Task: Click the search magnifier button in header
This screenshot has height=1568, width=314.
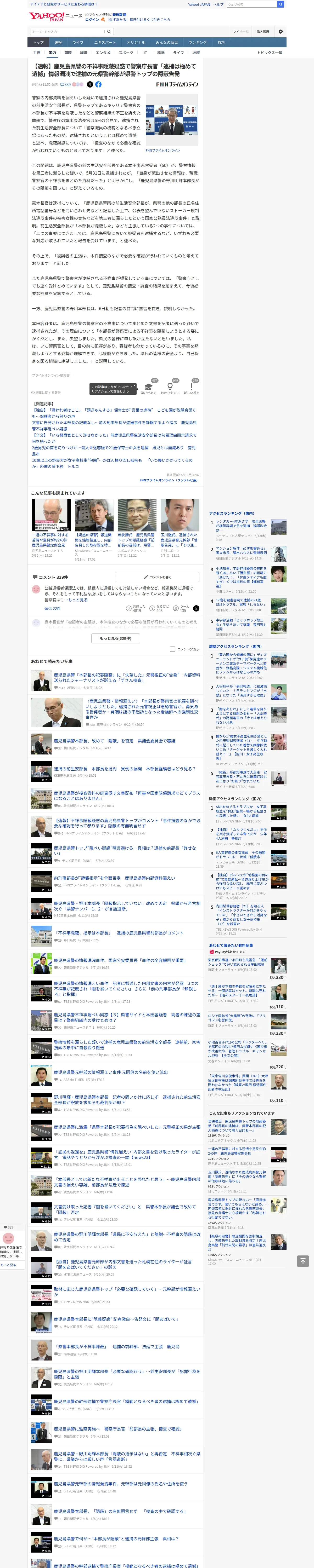Action: point(281,4)
